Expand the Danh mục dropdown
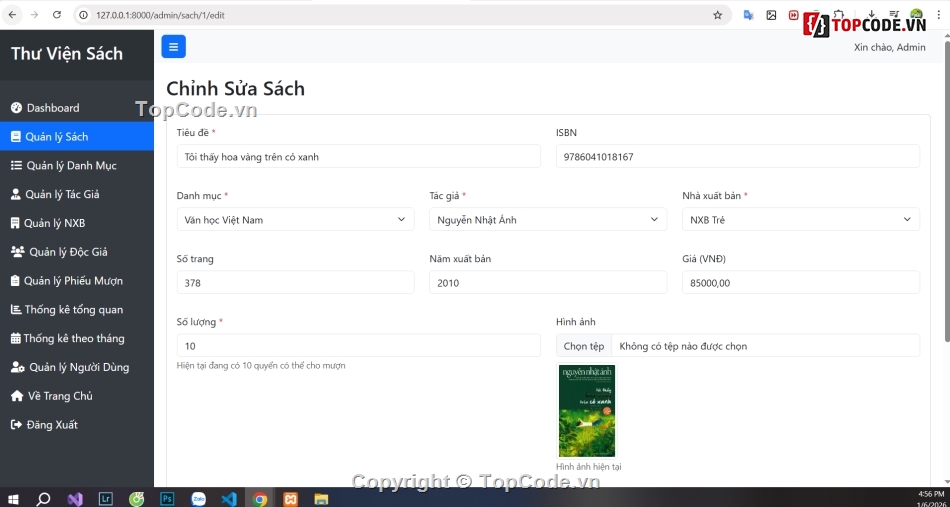The image size is (950, 507). [x=296, y=219]
